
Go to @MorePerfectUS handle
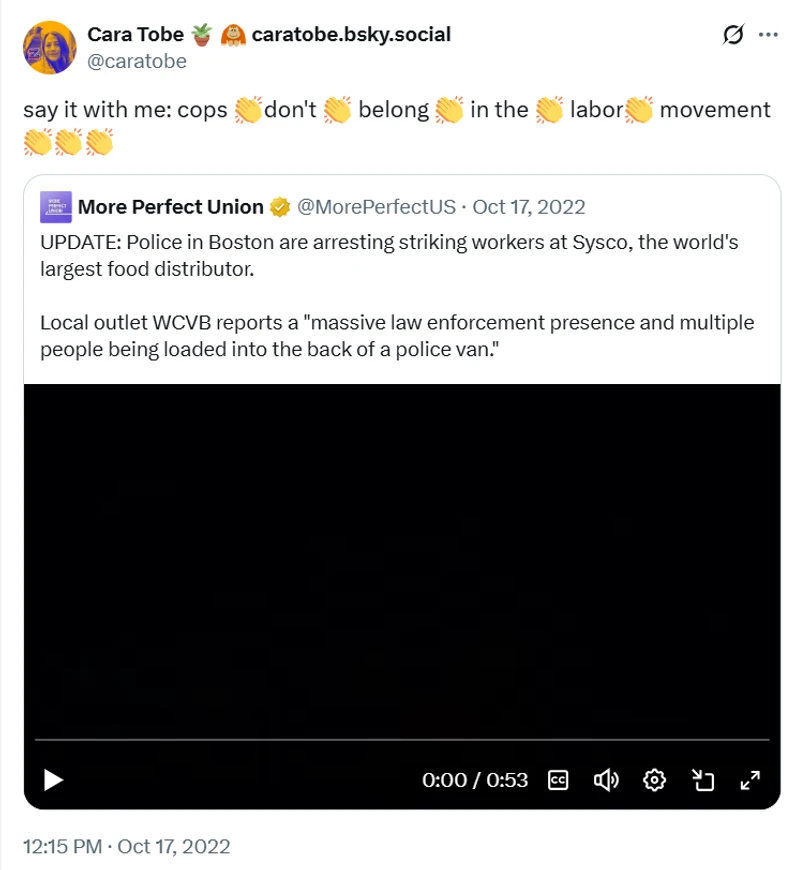tap(377, 207)
